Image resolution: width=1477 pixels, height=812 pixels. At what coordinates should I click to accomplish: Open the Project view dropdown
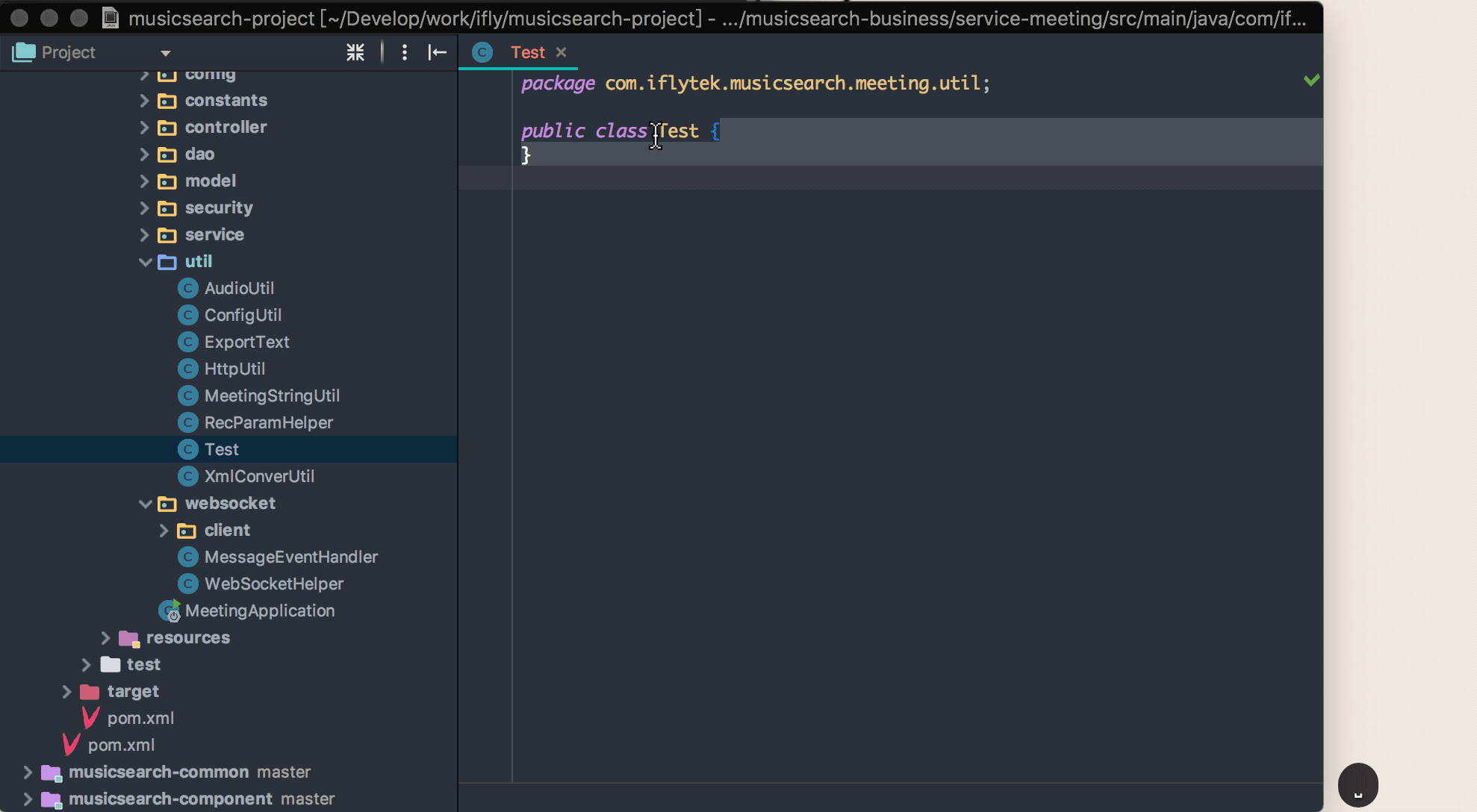165,53
